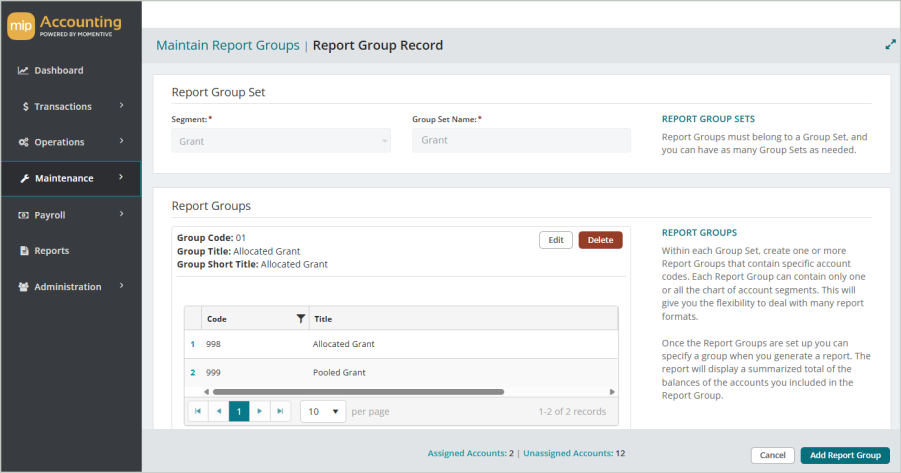The height and width of the screenshot is (473, 901).
Task: Click the Dashboard chart icon
Action: click(23, 71)
